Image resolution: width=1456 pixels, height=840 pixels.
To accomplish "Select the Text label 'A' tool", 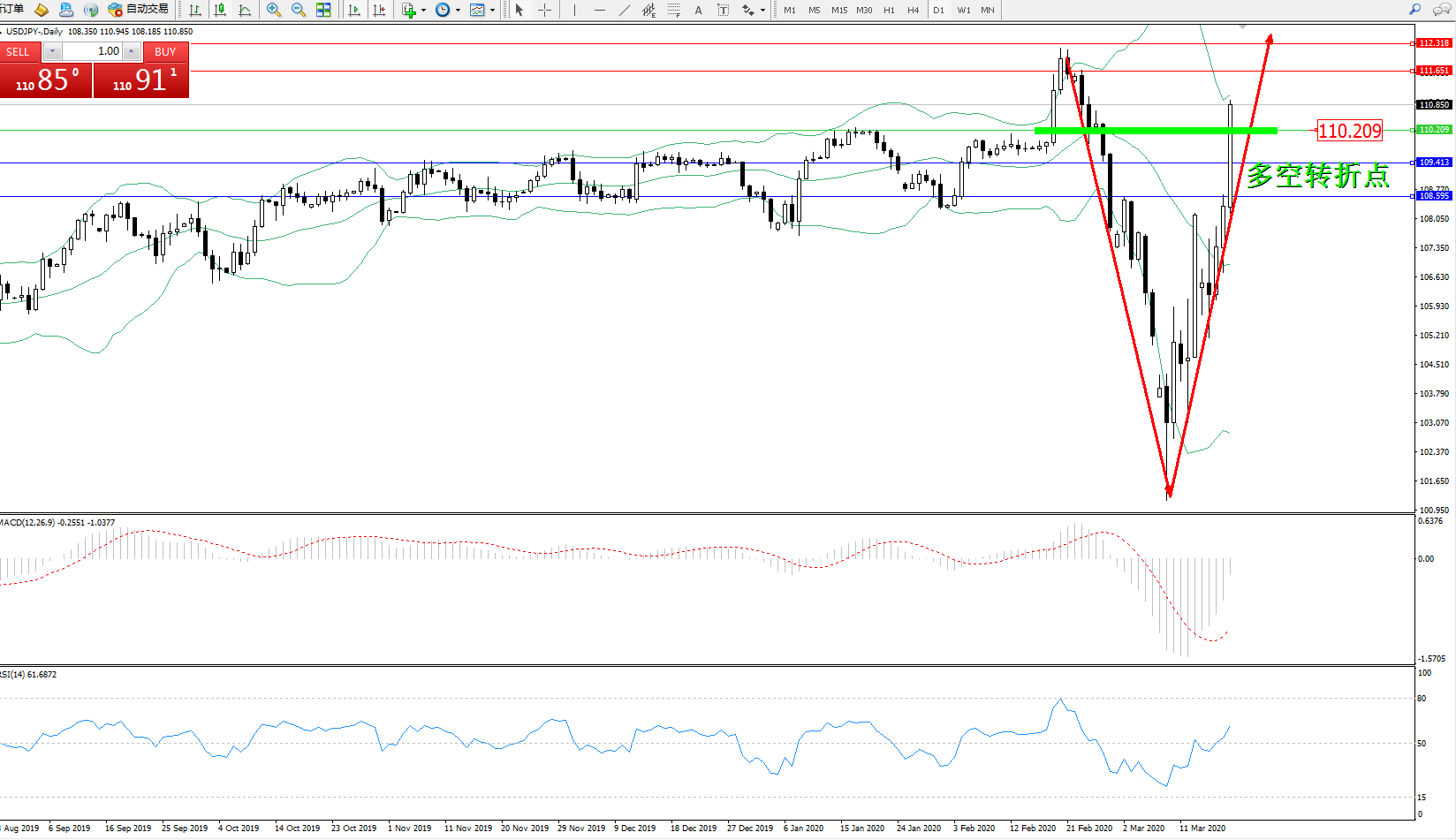I will [x=698, y=10].
